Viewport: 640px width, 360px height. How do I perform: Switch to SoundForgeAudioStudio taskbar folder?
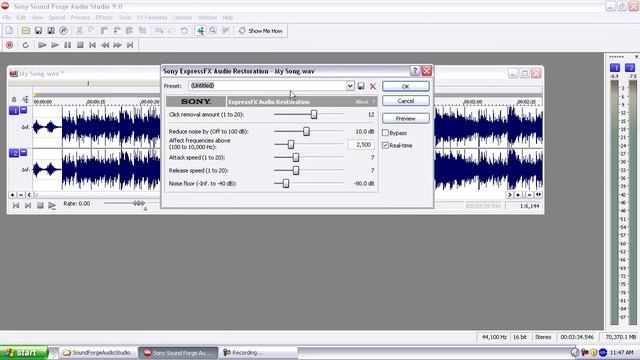pos(97,353)
